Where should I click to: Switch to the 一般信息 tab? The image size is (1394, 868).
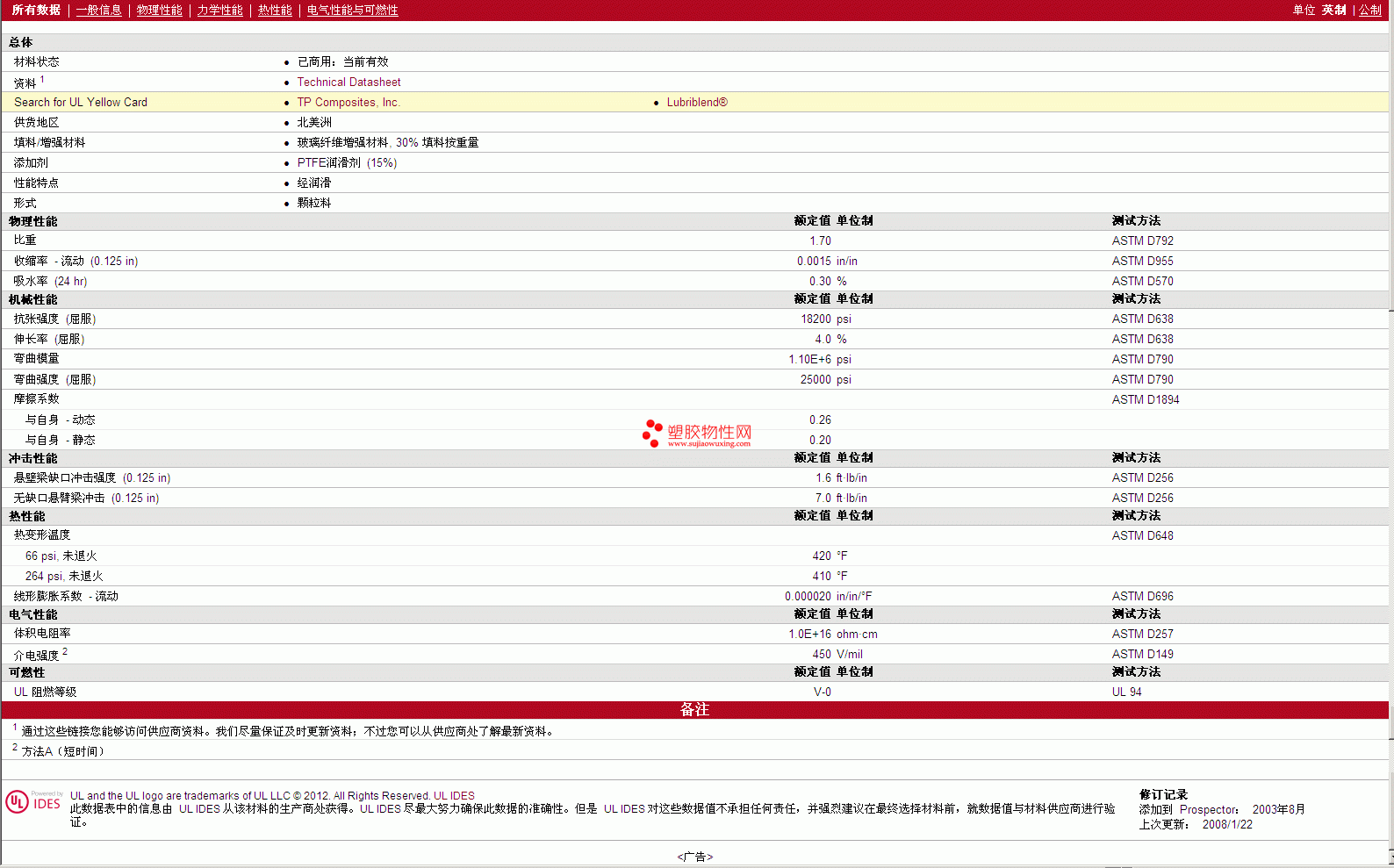pyautogui.click(x=99, y=10)
